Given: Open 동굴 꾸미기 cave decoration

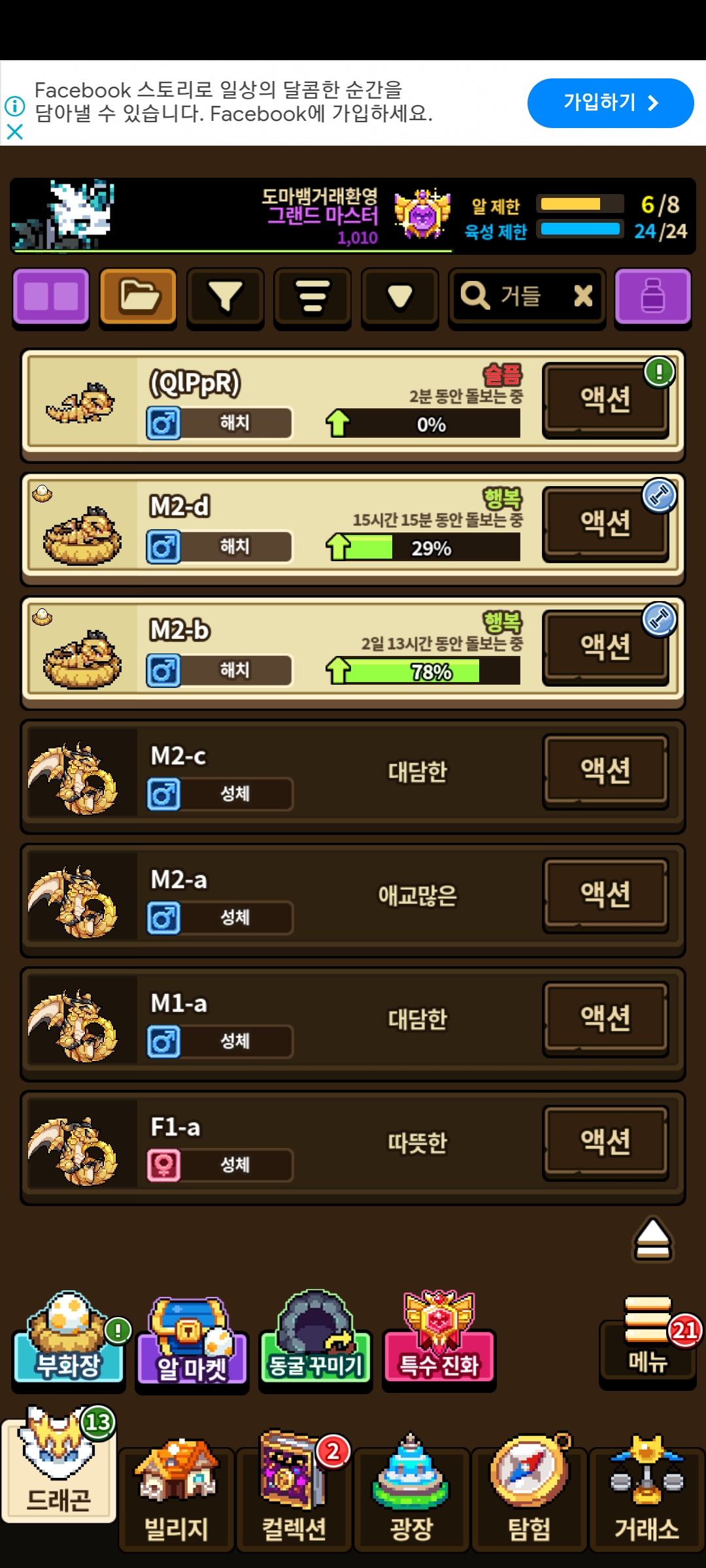Looking at the screenshot, I should point(316,1339).
